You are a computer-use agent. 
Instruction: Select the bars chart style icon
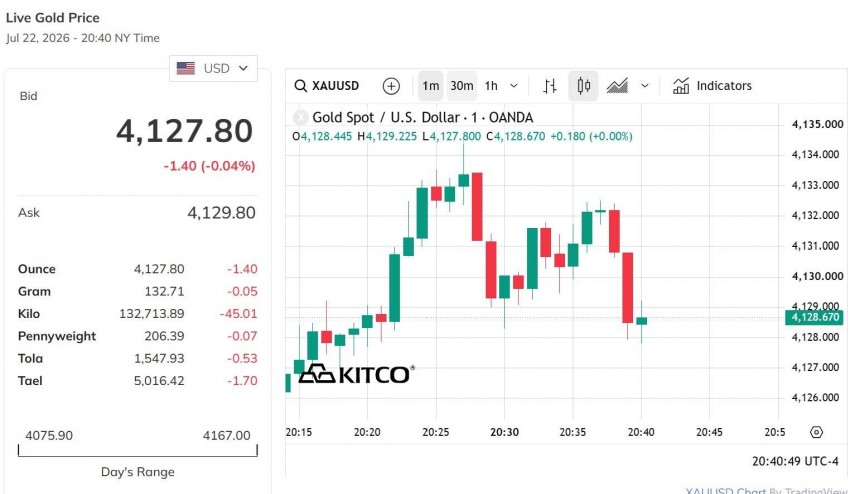(x=550, y=86)
